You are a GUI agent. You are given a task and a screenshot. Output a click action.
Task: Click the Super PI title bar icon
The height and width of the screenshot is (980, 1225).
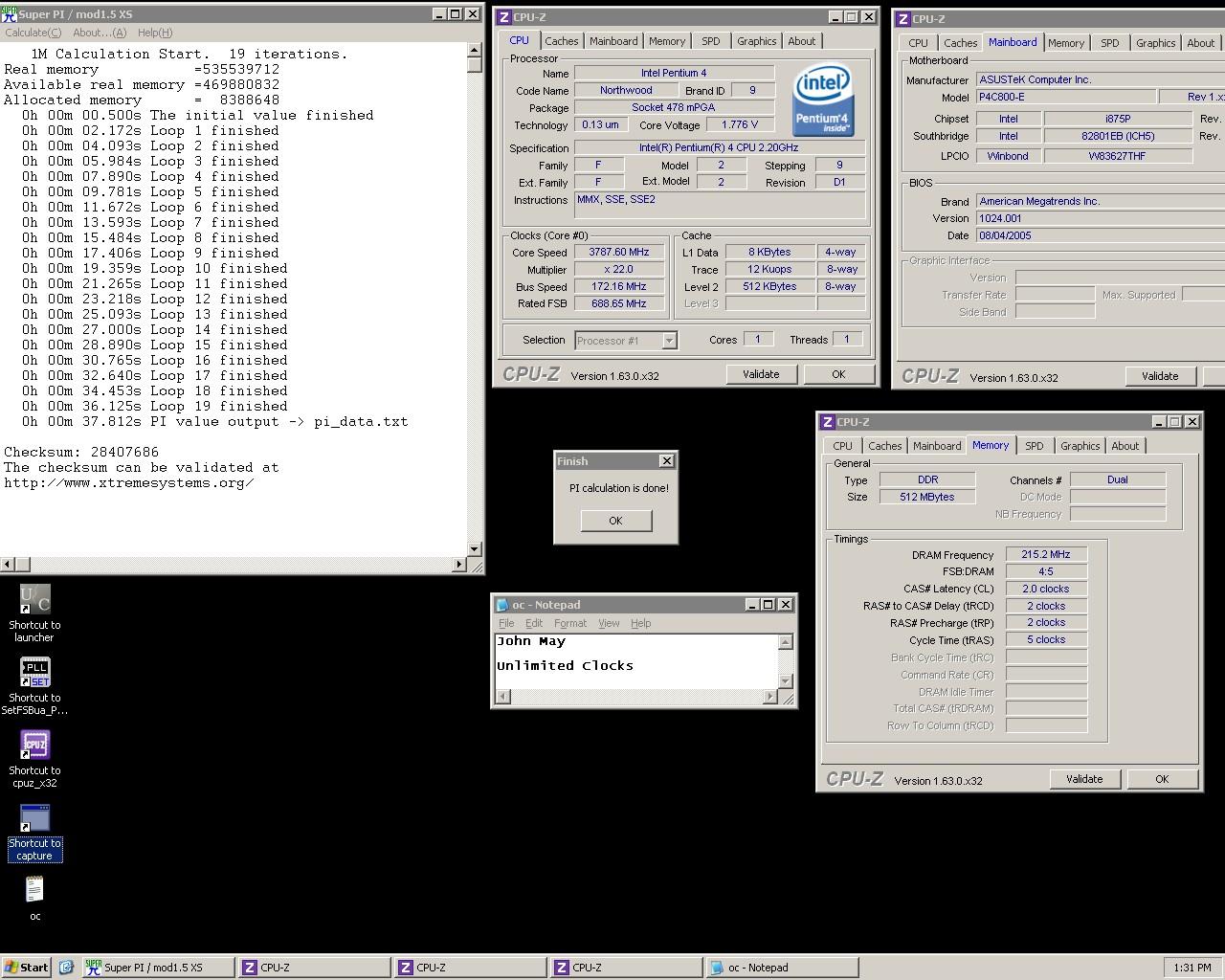10,13
